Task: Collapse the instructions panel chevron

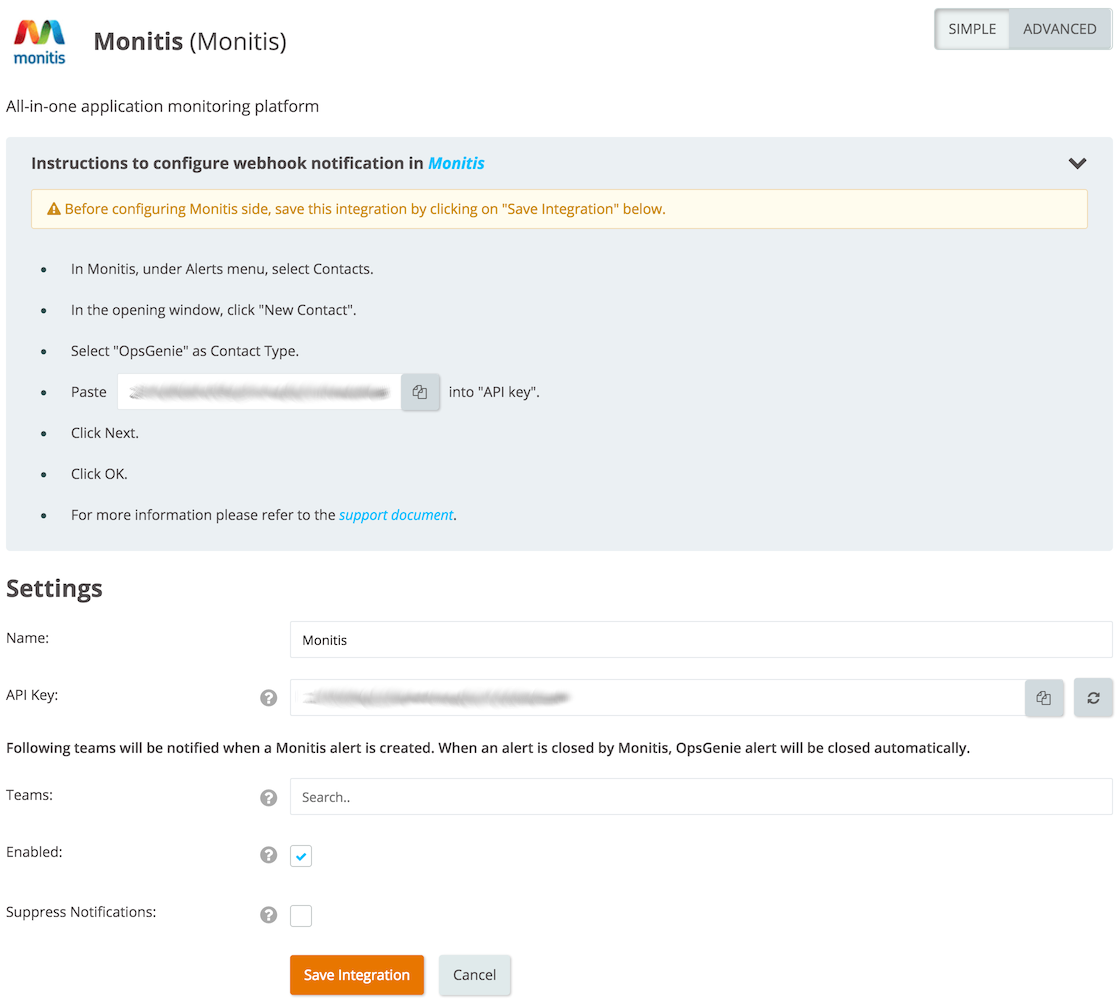Action: point(1077,164)
